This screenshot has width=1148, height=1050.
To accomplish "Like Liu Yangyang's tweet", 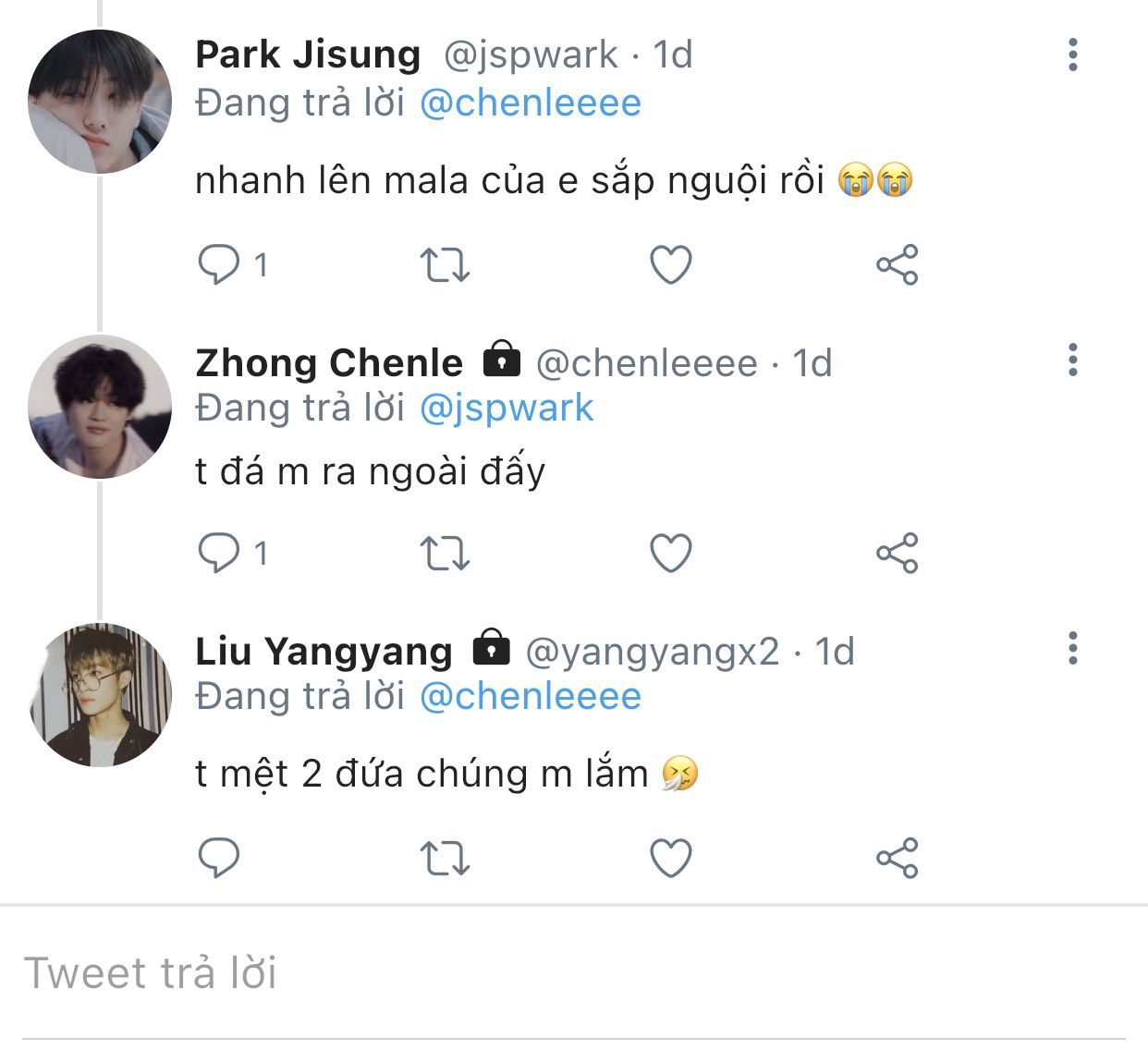I will pos(671,858).
